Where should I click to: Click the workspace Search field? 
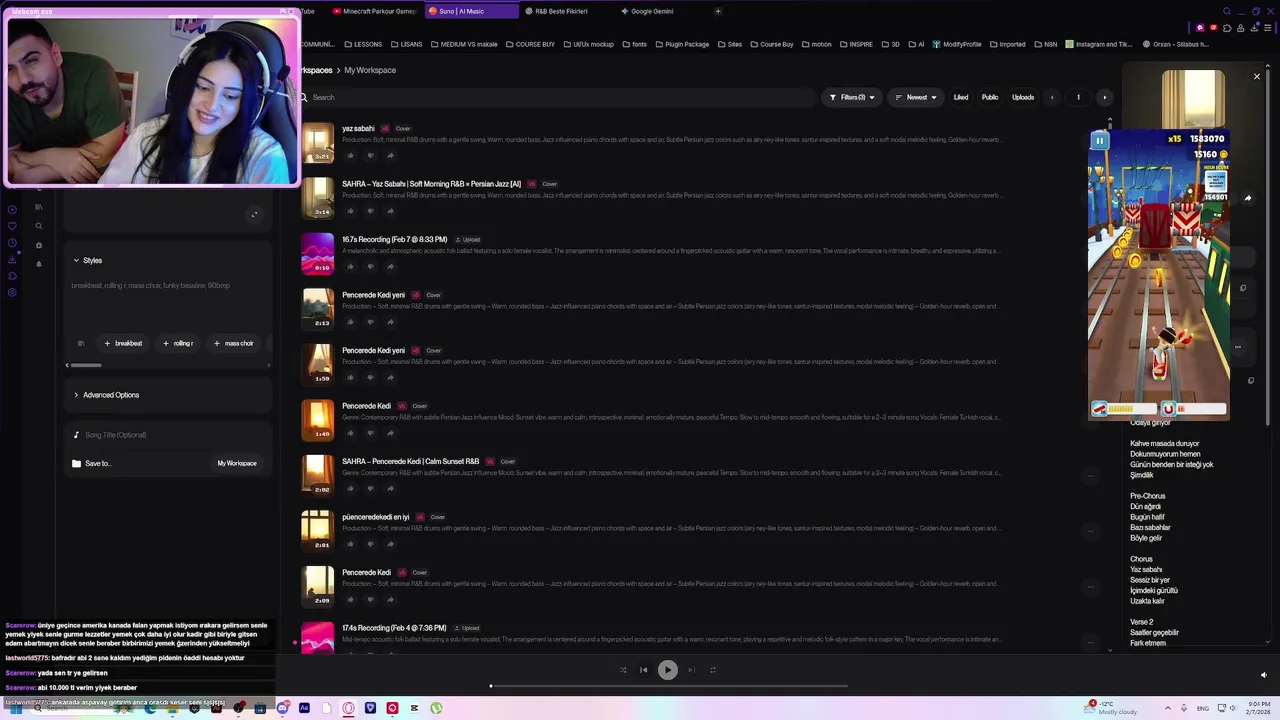coord(558,97)
